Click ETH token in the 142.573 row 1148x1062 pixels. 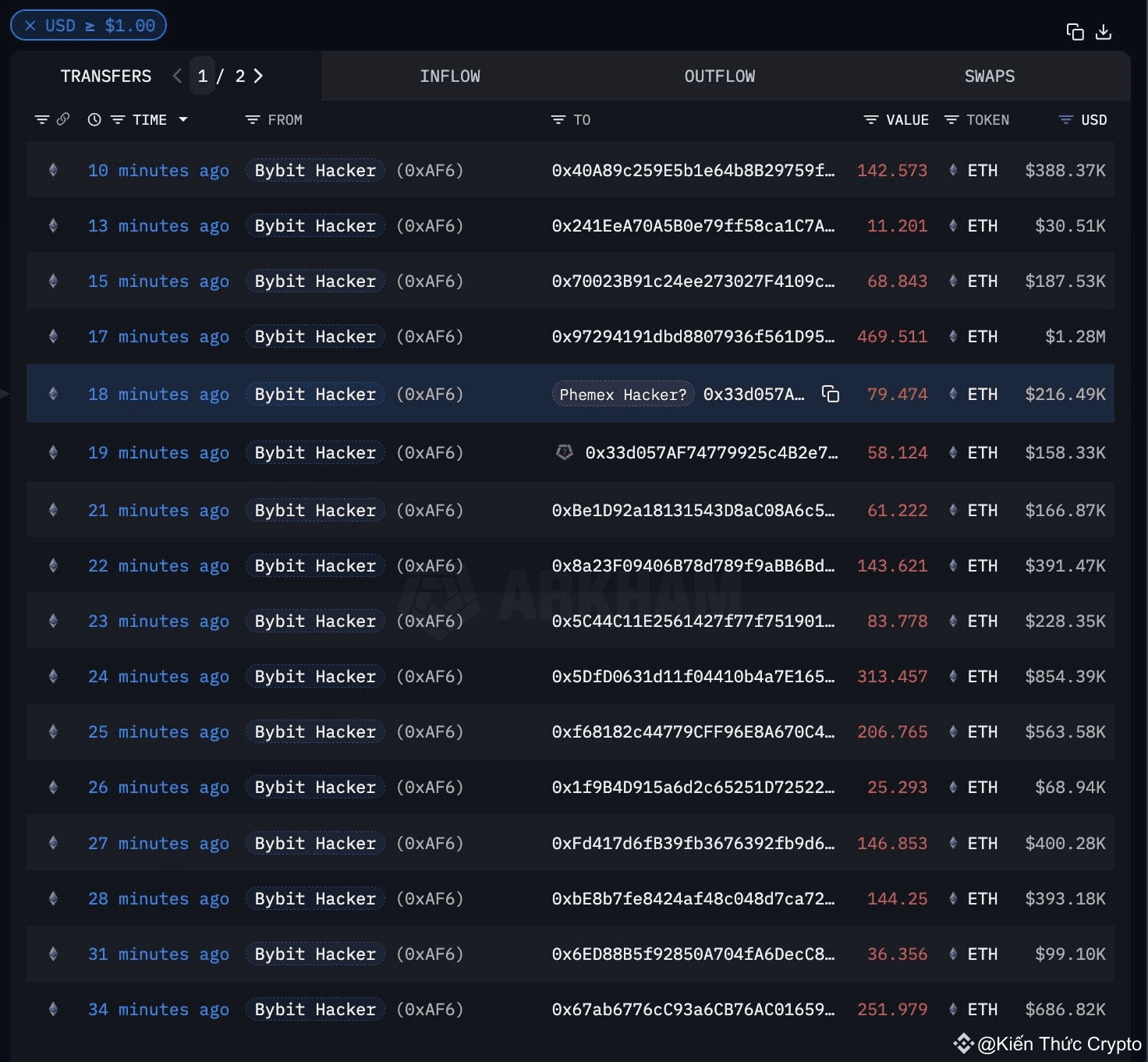pos(982,170)
